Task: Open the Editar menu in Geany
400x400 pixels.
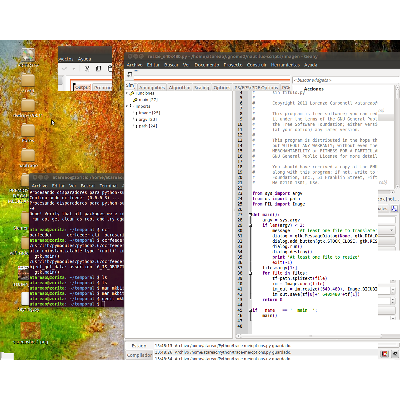Action: [x=153, y=65]
